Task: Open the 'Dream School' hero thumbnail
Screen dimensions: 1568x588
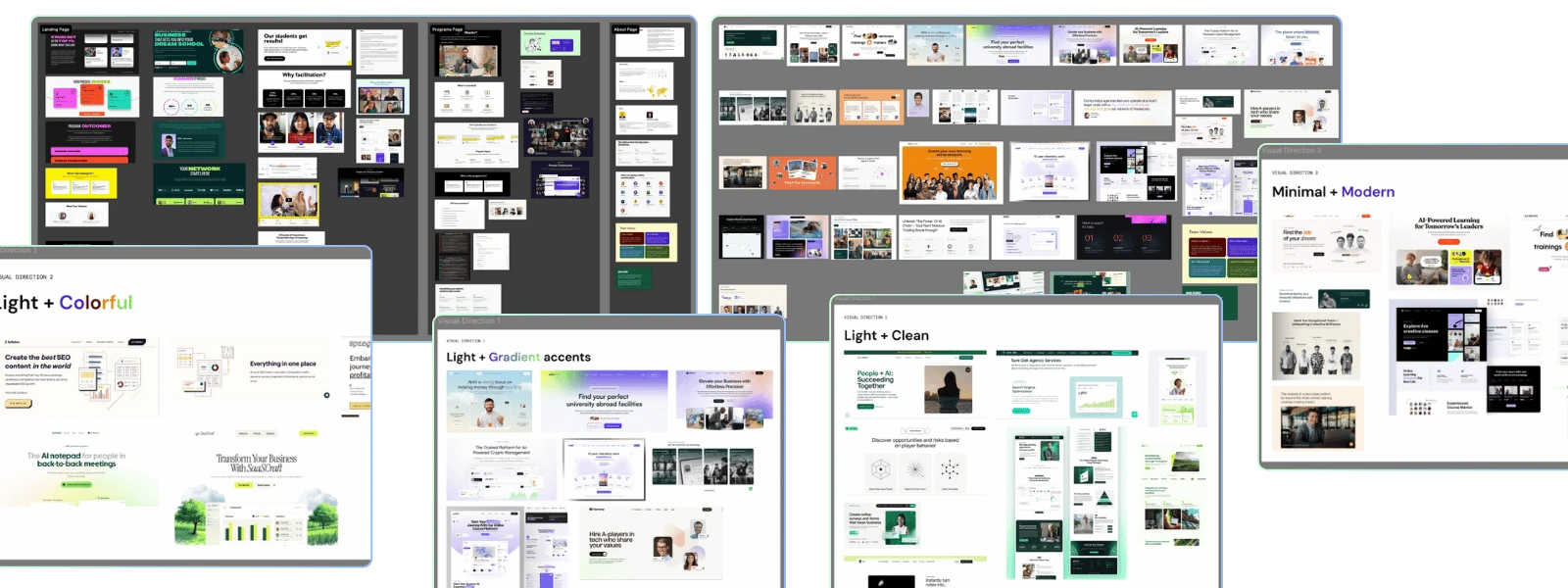Action: 199,51
